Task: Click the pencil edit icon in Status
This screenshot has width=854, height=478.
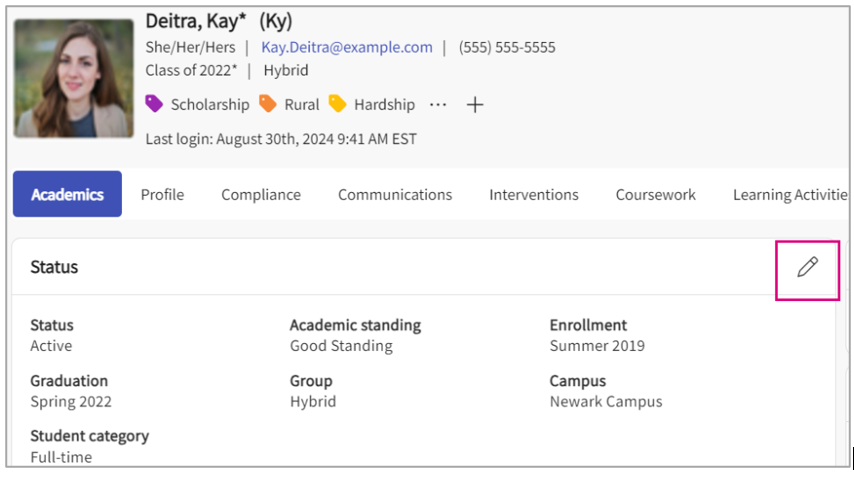Action: click(x=807, y=267)
